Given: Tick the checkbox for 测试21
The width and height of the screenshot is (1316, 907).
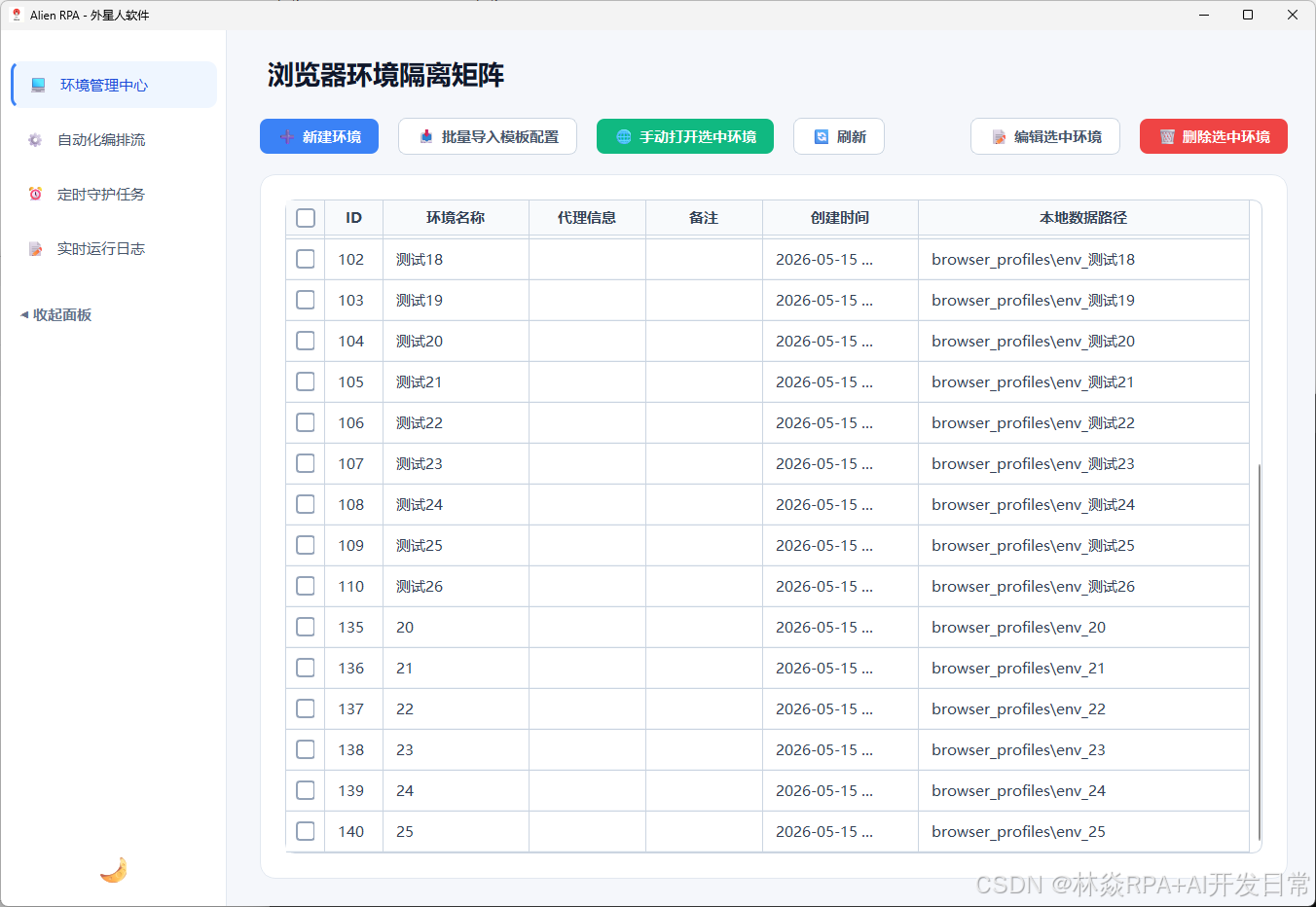Looking at the screenshot, I should pos(306,381).
